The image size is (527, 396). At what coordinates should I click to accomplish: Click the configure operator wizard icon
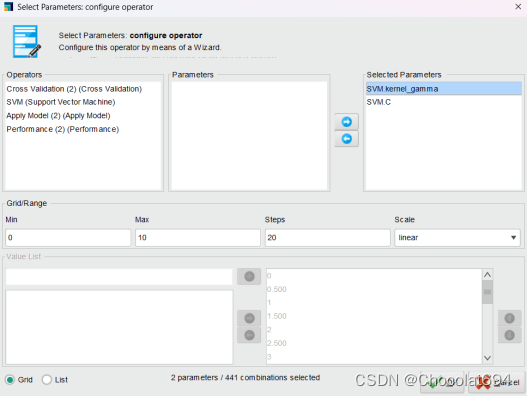[x=27, y=42]
